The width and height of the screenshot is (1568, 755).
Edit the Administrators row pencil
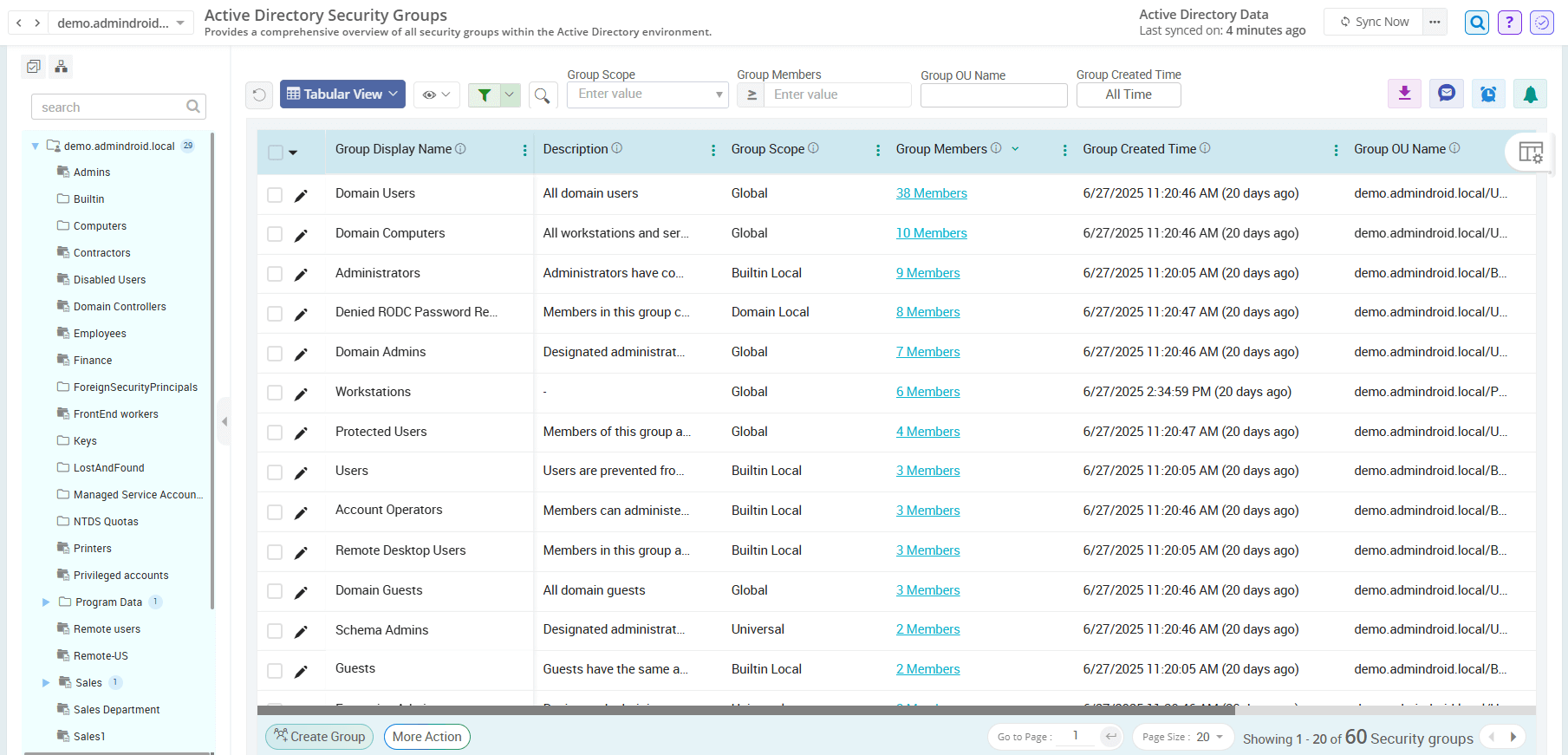301,275
